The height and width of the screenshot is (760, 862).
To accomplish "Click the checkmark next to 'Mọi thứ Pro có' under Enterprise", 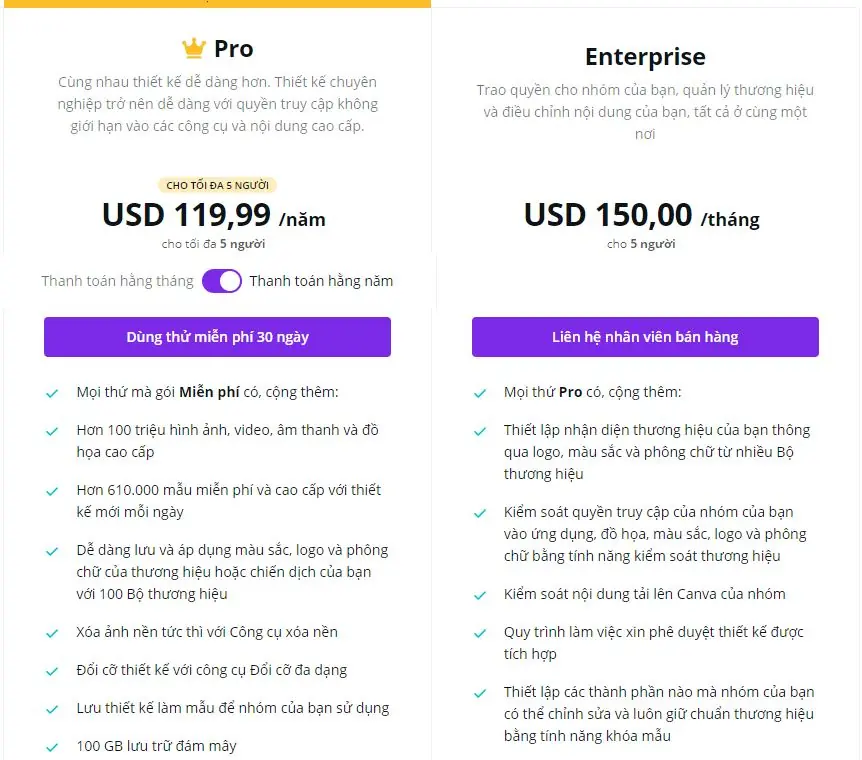I will point(480,392).
